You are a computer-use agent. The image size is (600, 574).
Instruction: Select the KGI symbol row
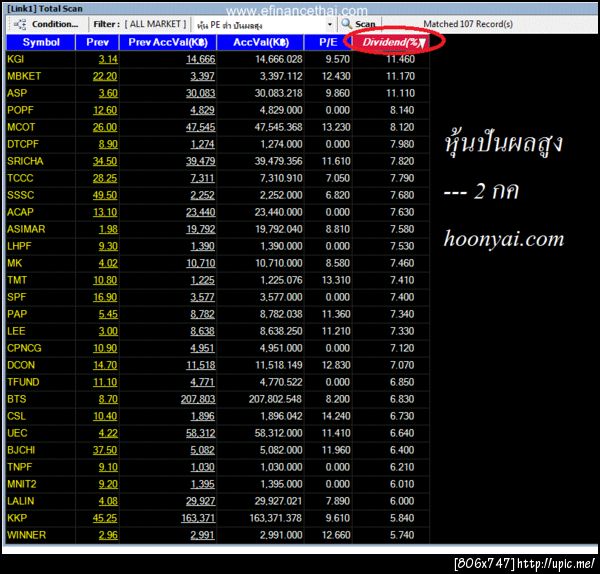[x=16, y=59]
